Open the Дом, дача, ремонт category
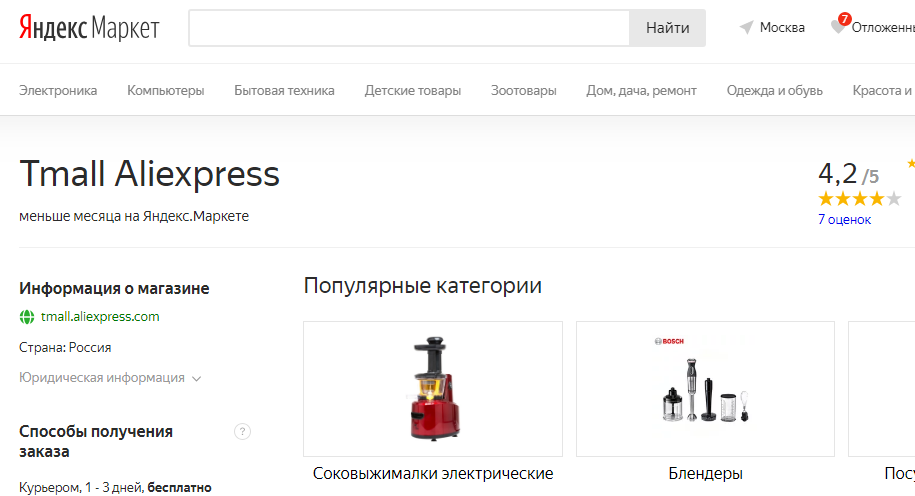The height and width of the screenshot is (496, 915). [641, 91]
